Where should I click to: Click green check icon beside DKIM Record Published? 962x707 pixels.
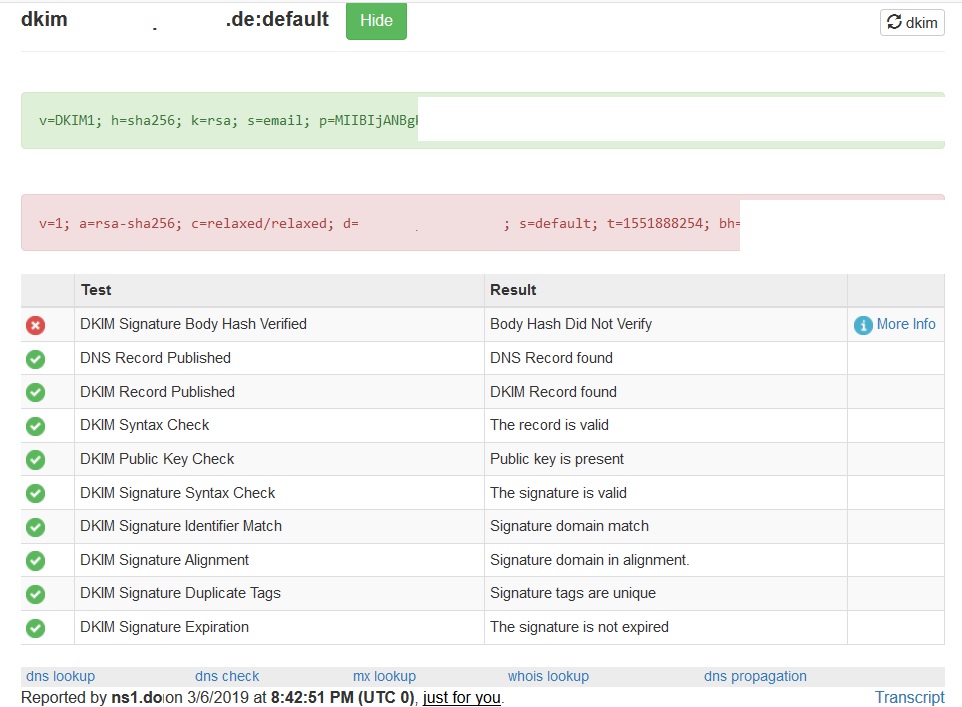point(36,392)
